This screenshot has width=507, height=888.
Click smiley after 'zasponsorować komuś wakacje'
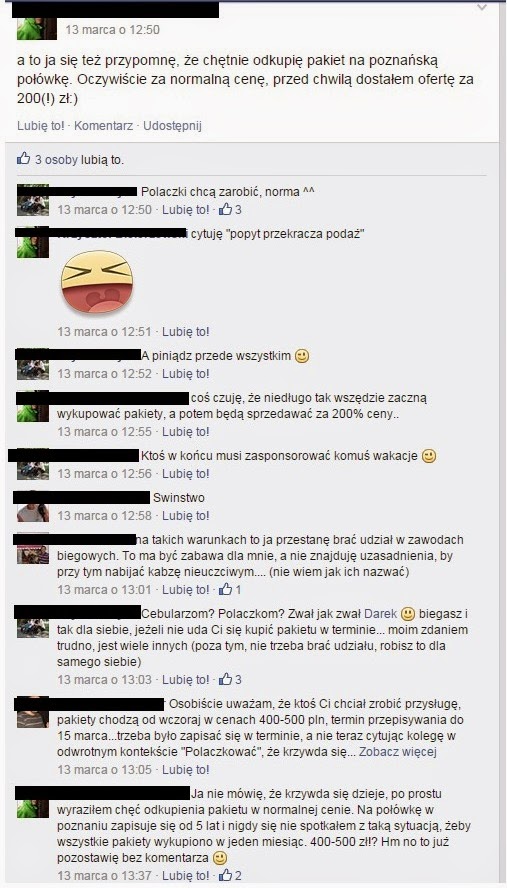(429, 456)
